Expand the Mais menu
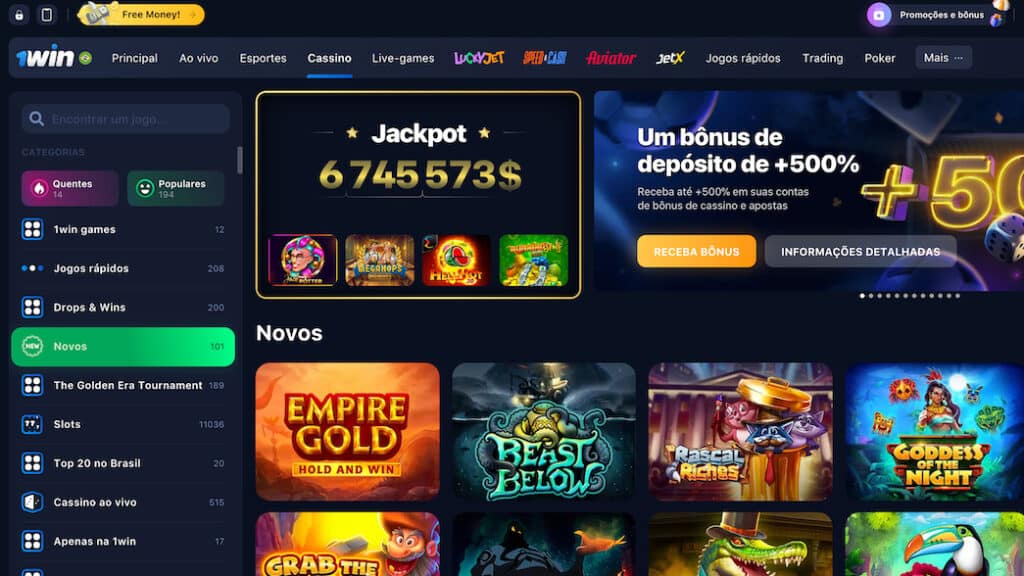1024x576 pixels. pyautogui.click(x=943, y=58)
